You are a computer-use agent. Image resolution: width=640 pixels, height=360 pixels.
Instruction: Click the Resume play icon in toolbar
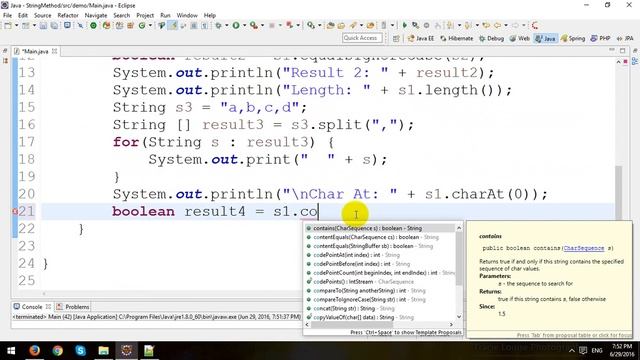coord(404,25)
